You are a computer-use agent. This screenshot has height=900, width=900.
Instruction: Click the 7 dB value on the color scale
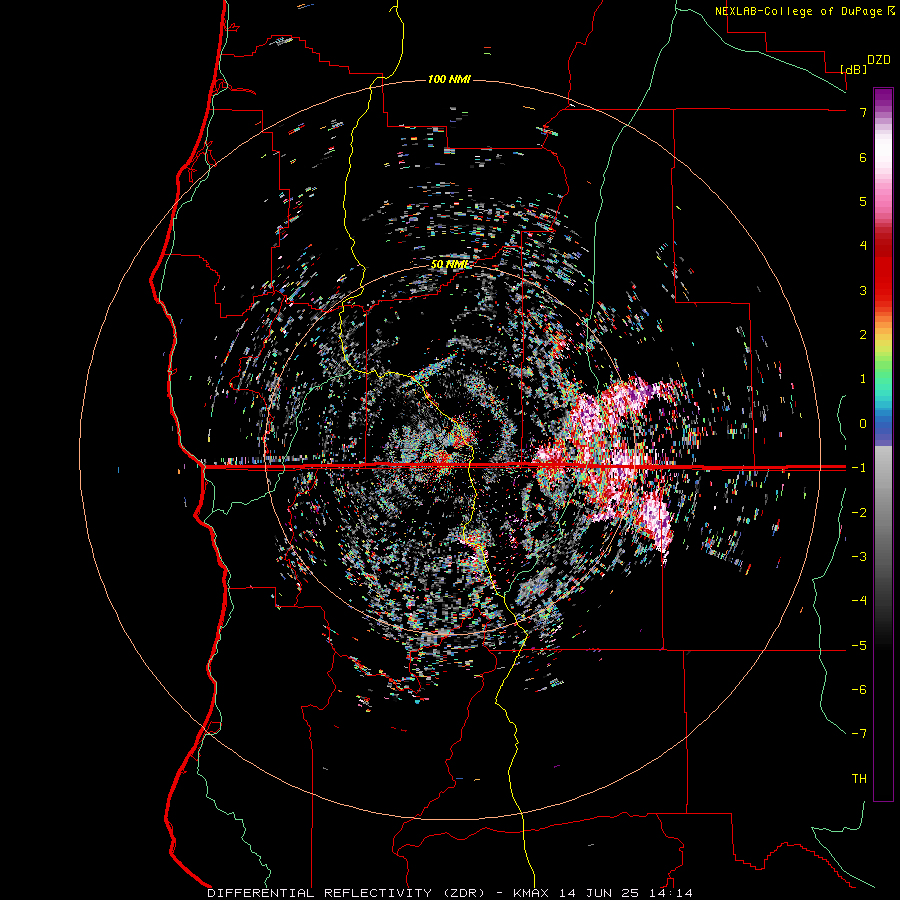(863, 112)
